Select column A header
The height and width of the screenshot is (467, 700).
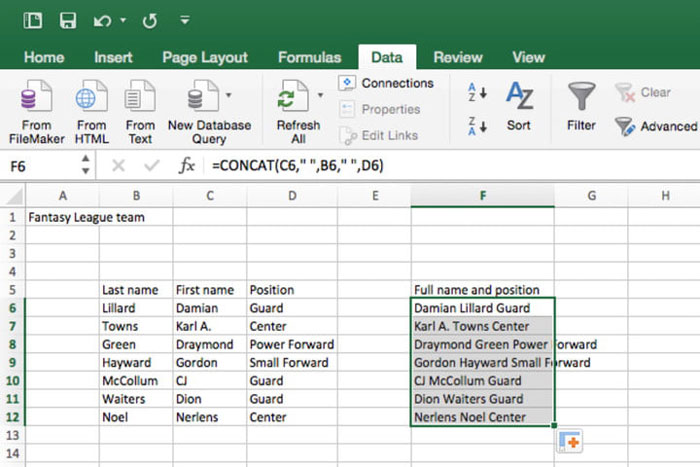pos(62,196)
